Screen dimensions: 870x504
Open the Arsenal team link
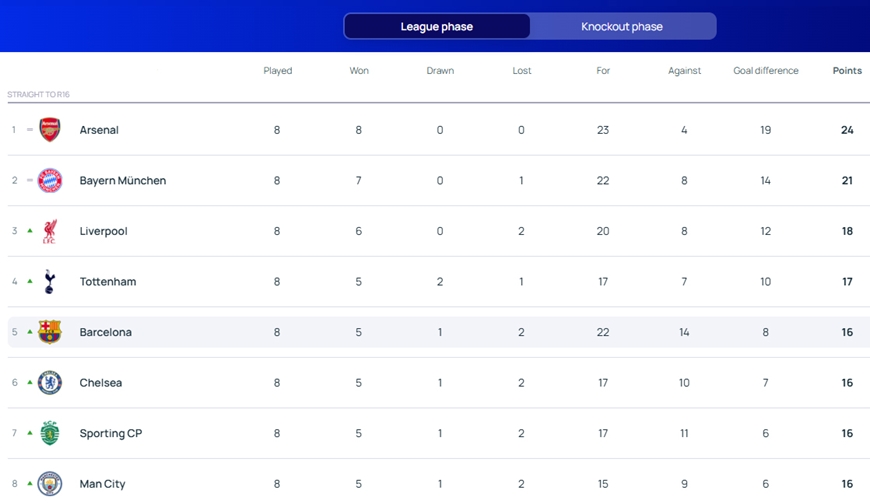pos(99,130)
